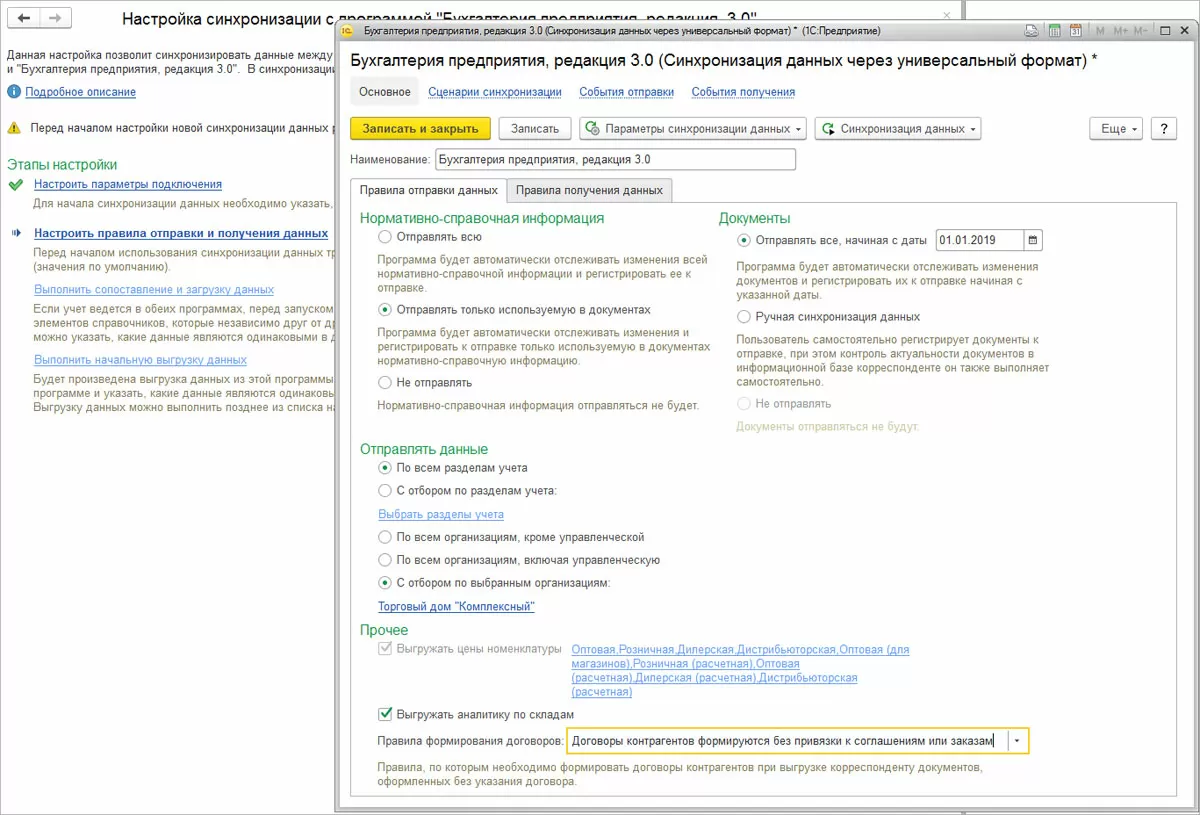Select Ручная синхронизация данных option

743,316
